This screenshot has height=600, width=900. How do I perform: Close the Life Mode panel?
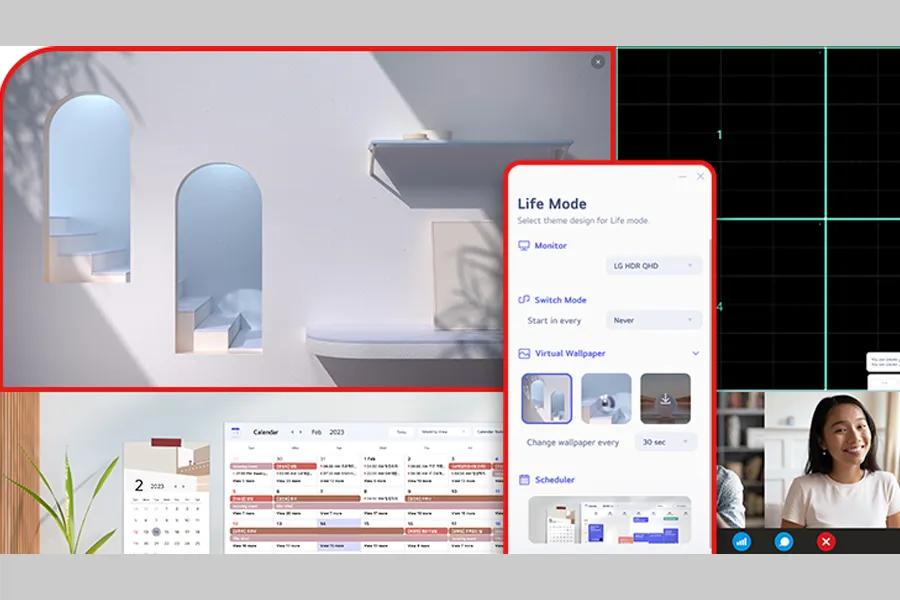[698, 177]
